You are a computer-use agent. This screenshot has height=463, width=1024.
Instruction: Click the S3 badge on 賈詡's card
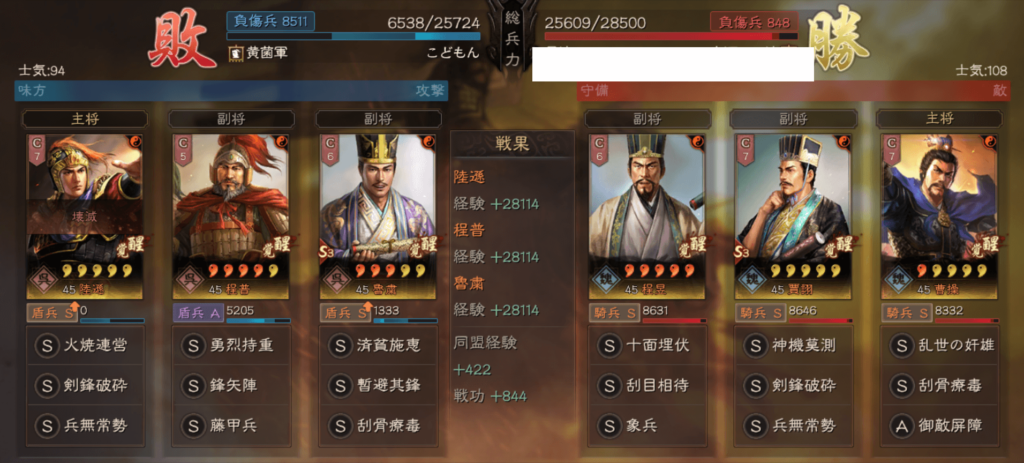click(743, 252)
